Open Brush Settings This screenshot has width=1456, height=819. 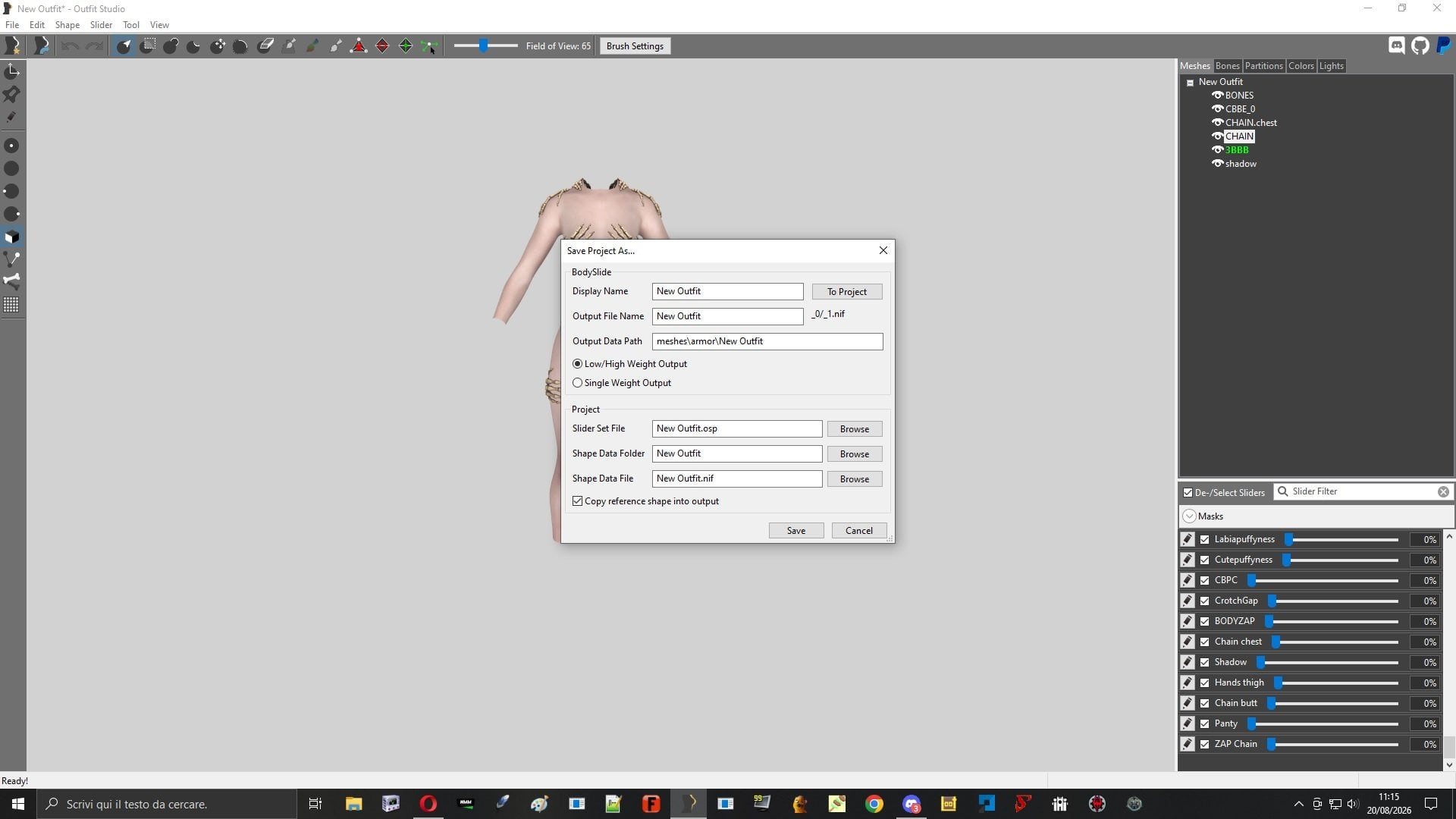(x=635, y=46)
